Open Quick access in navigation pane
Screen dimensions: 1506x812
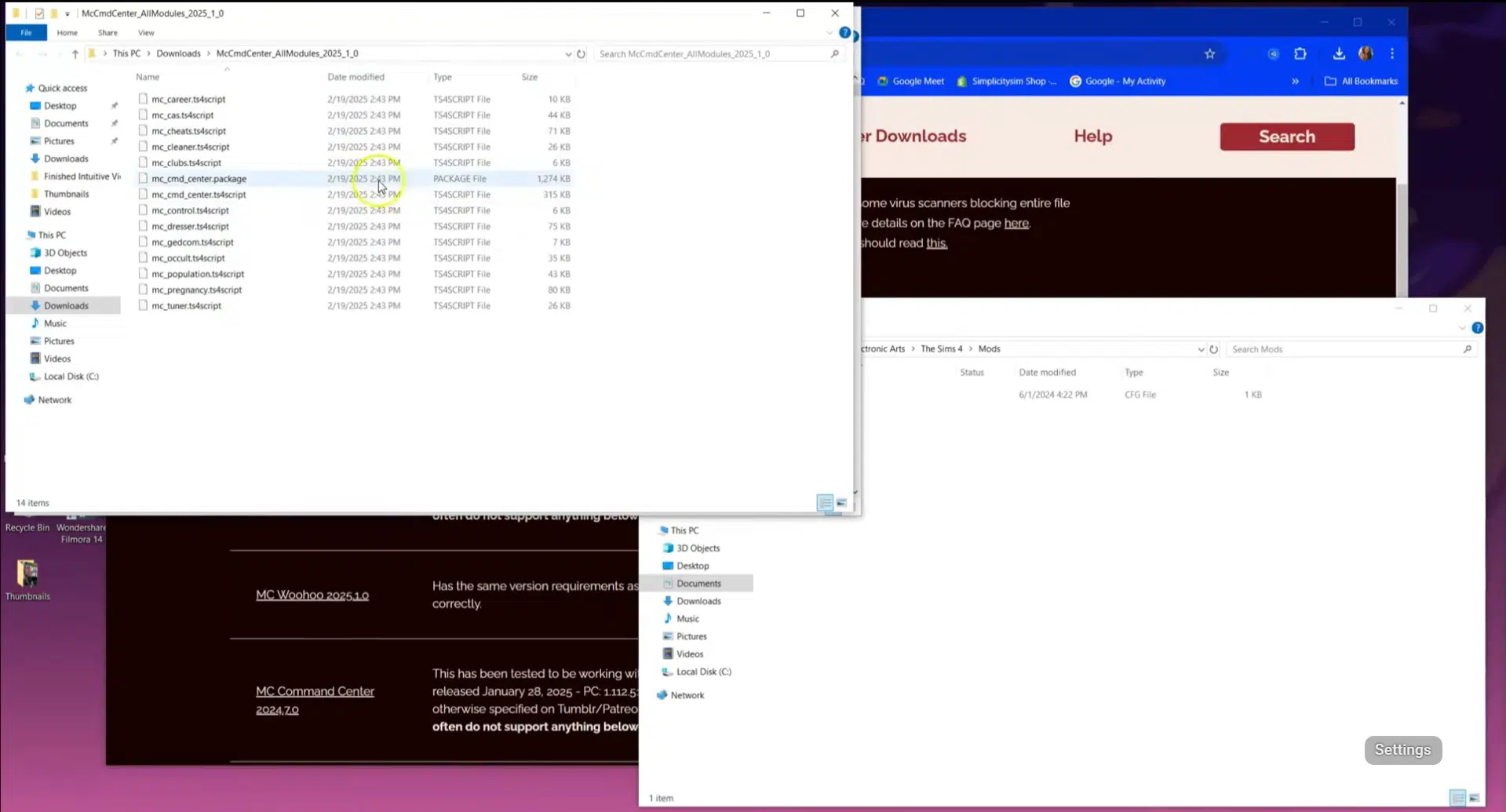[x=62, y=88]
